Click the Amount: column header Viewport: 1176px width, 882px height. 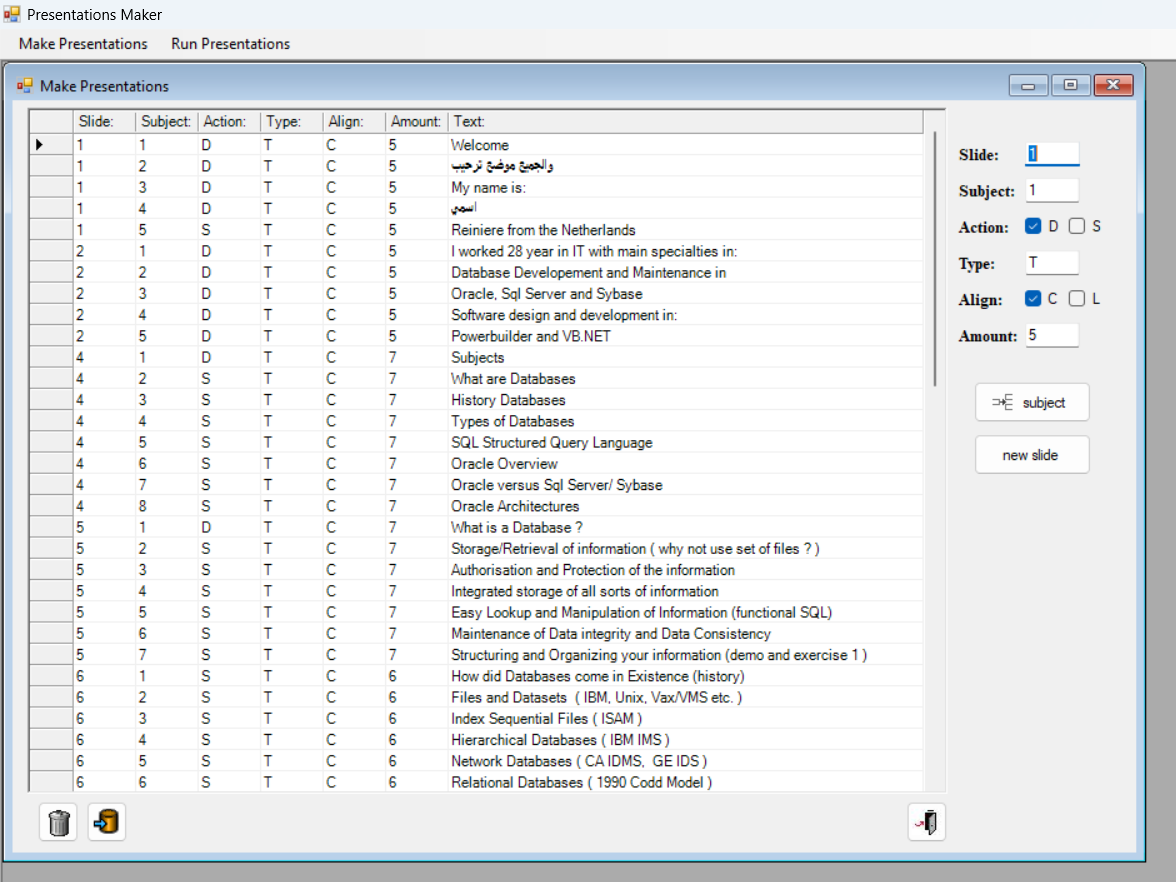[416, 122]
